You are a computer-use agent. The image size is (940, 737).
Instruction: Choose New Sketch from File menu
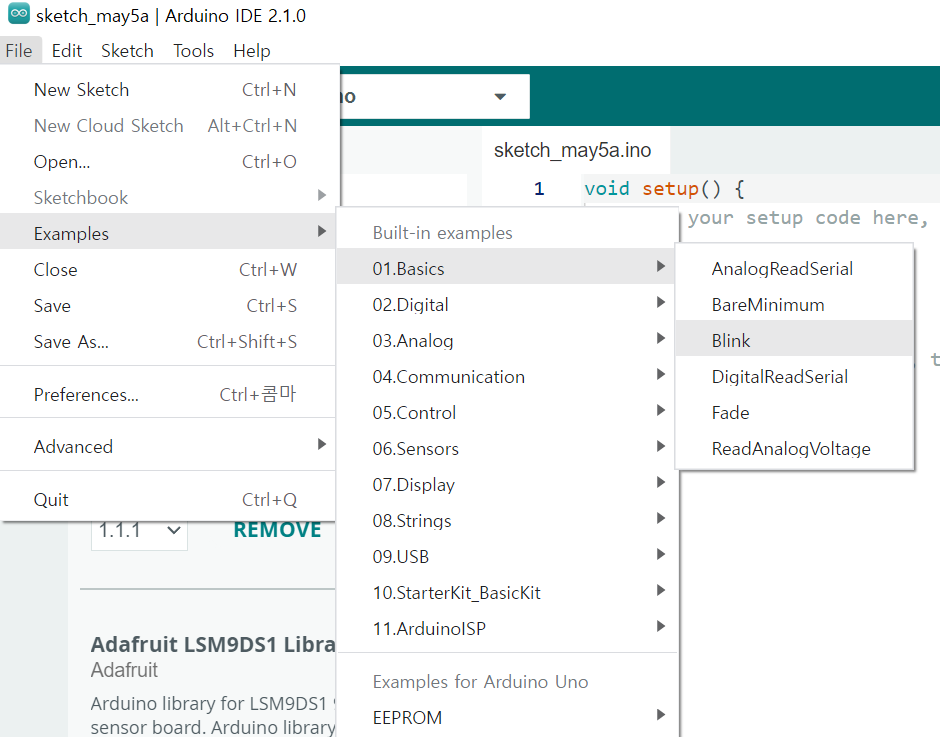point(168,90)
